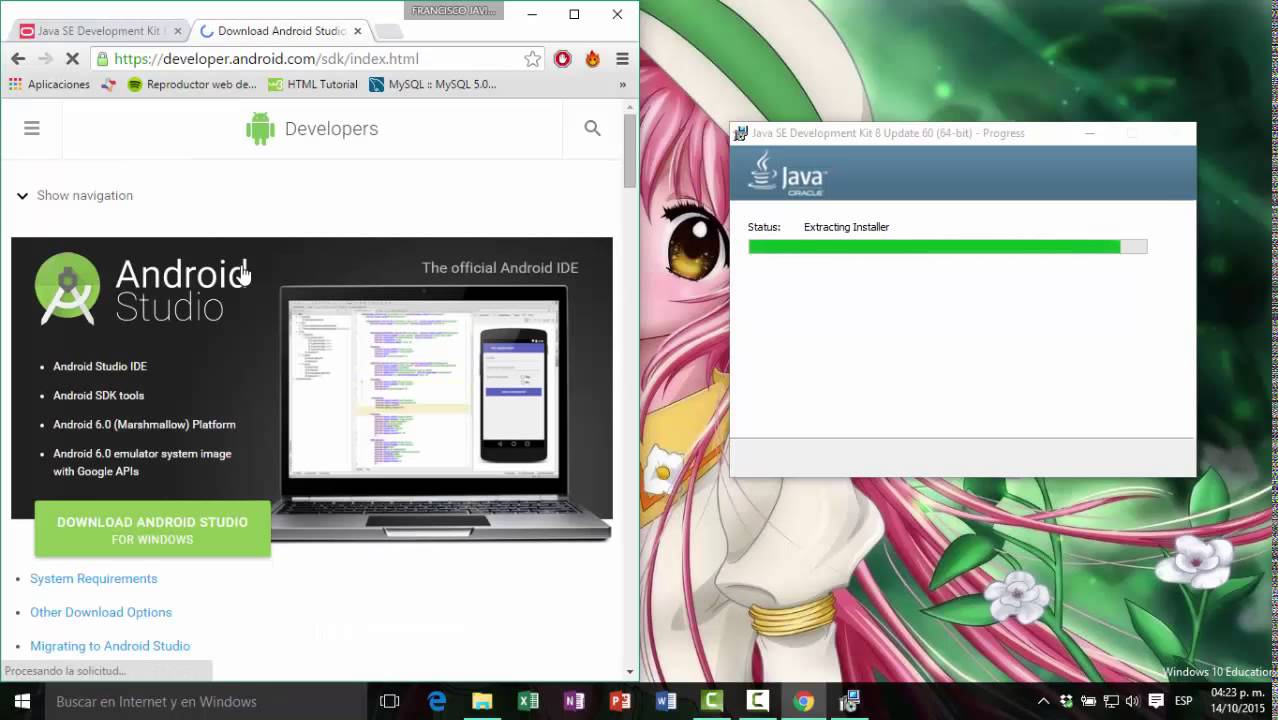
Task: Open the green Camtasia taskbar icon
Action: pos(712,701)
